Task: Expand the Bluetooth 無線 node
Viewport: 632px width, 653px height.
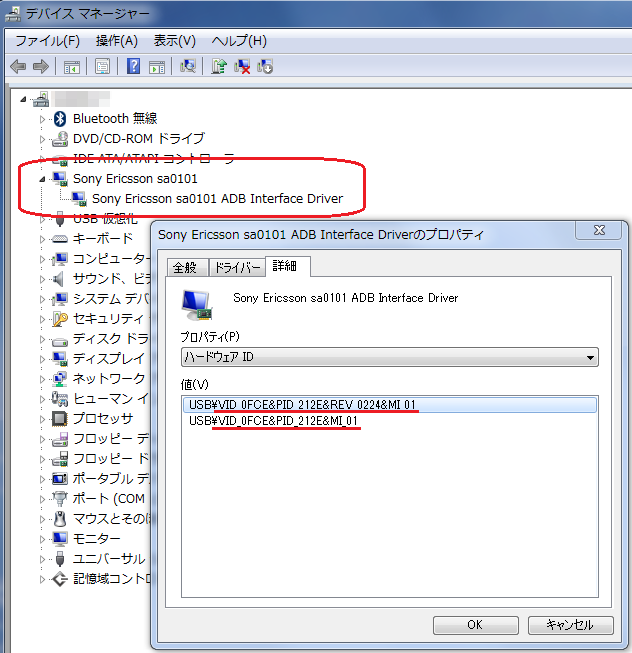Action: pyautogui.click(x=42, y=119)
